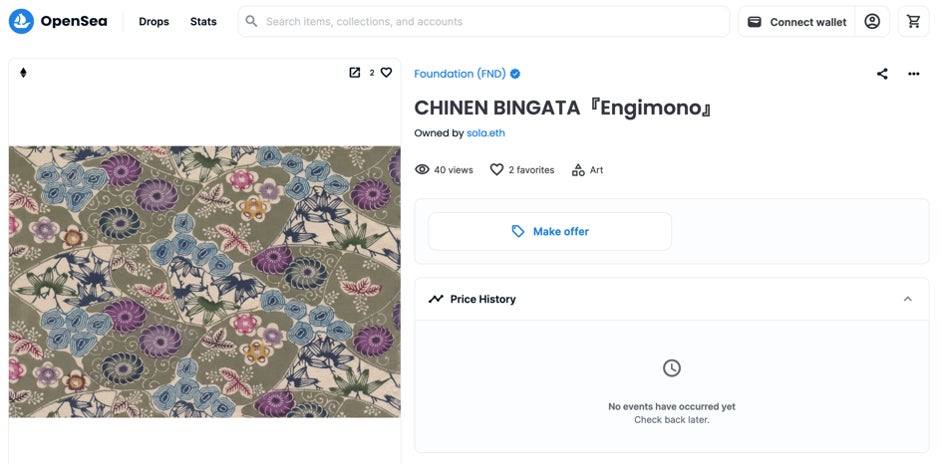This screenshot has width=947, height=467.
Task: Toggle the heart next to 2 favorites
Action: coord(496,170)
